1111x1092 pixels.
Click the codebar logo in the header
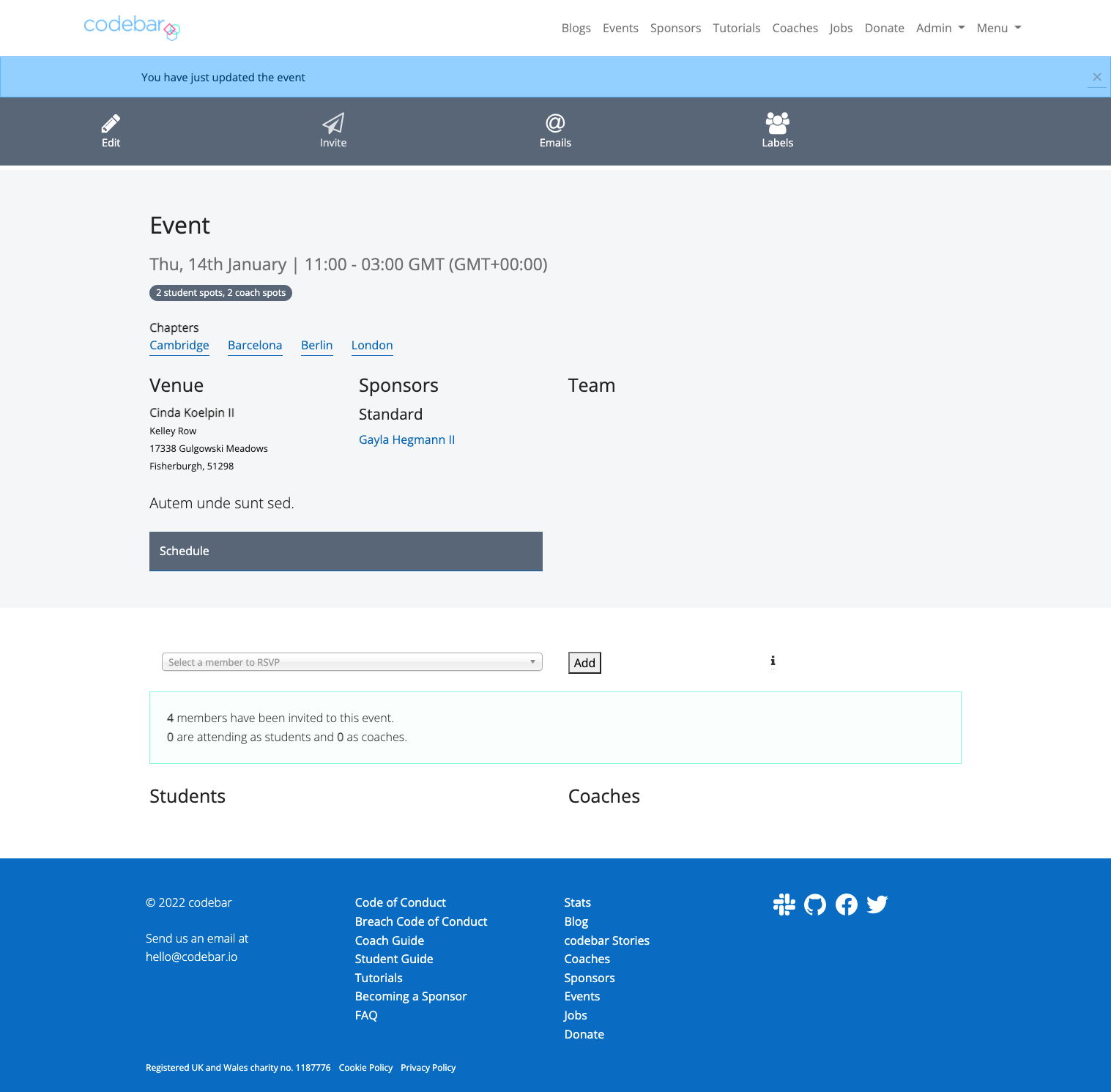[x=131, y=28]
